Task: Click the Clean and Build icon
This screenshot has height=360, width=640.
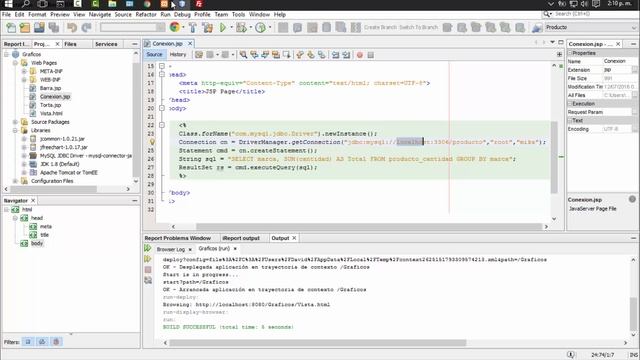Action: point(207,27)
